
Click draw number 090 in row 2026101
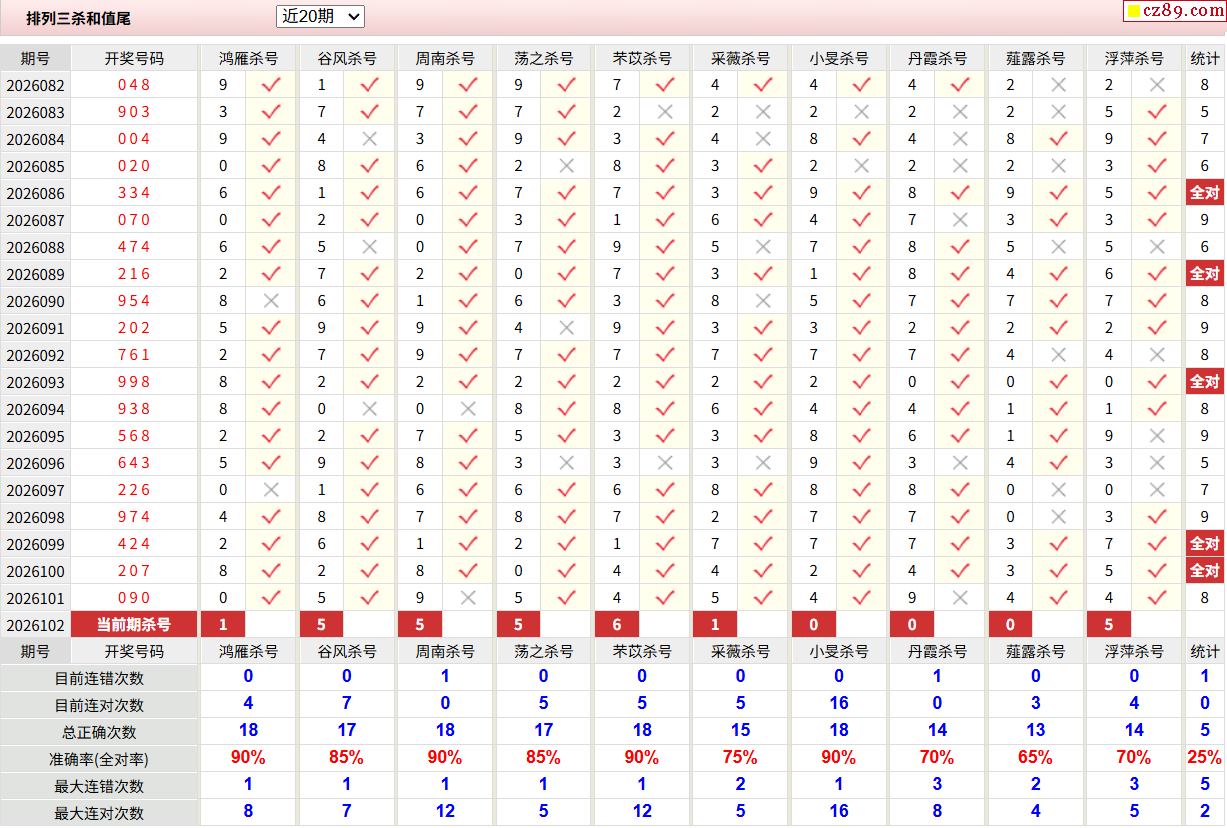click(134, 598)
